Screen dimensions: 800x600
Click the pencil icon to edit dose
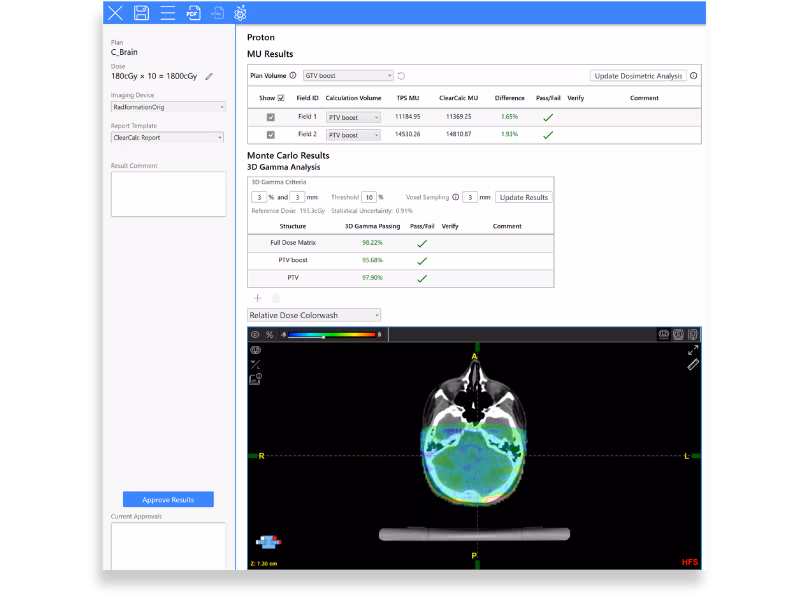click(x=209, y=77)
